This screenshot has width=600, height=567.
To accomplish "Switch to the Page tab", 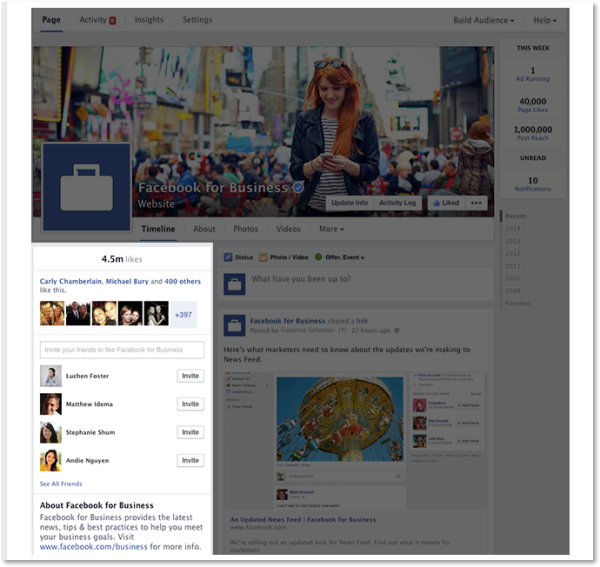I will click(51, 20).
